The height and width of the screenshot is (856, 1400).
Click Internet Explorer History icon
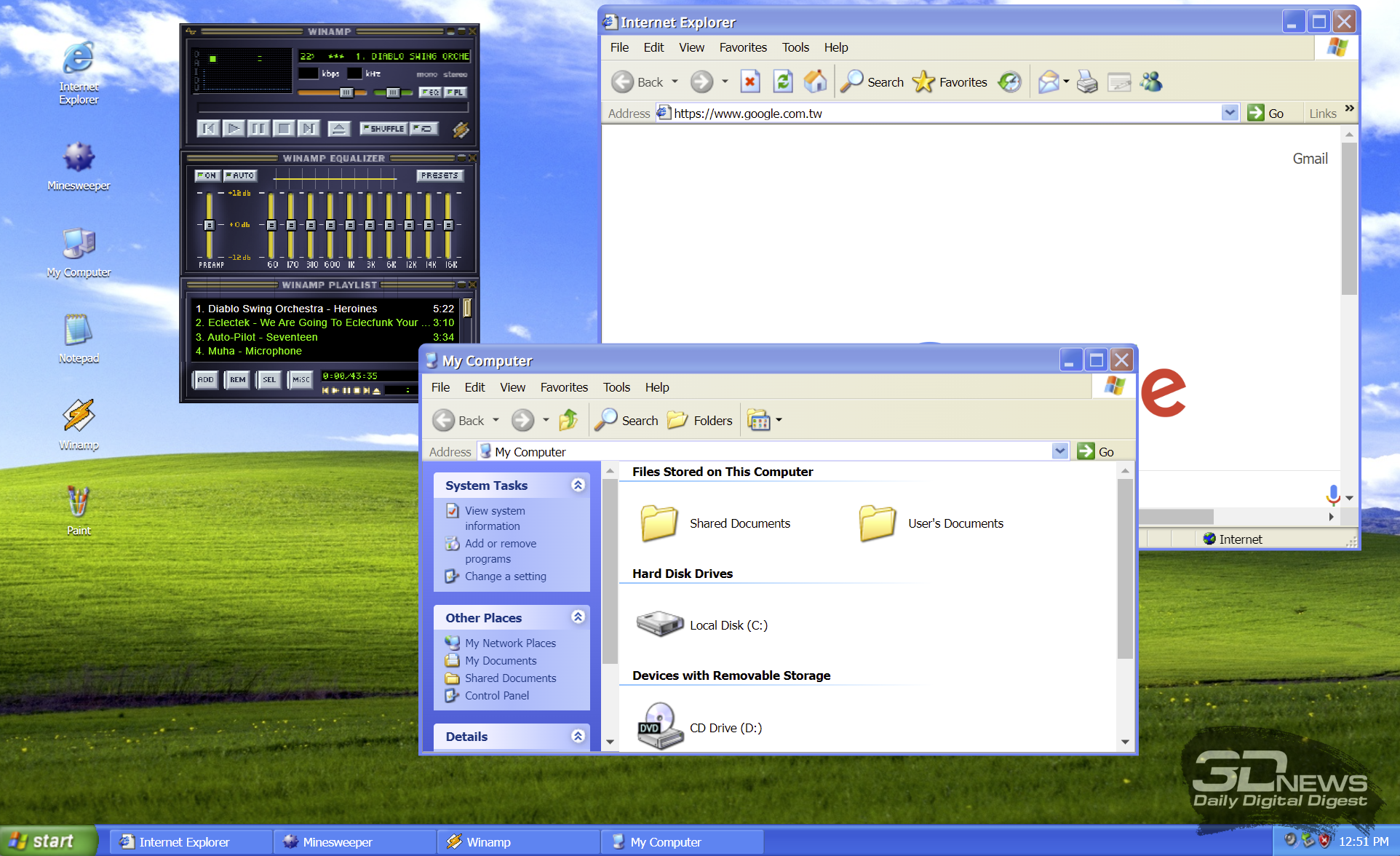pyautogui.click(x=1009, y=82)
